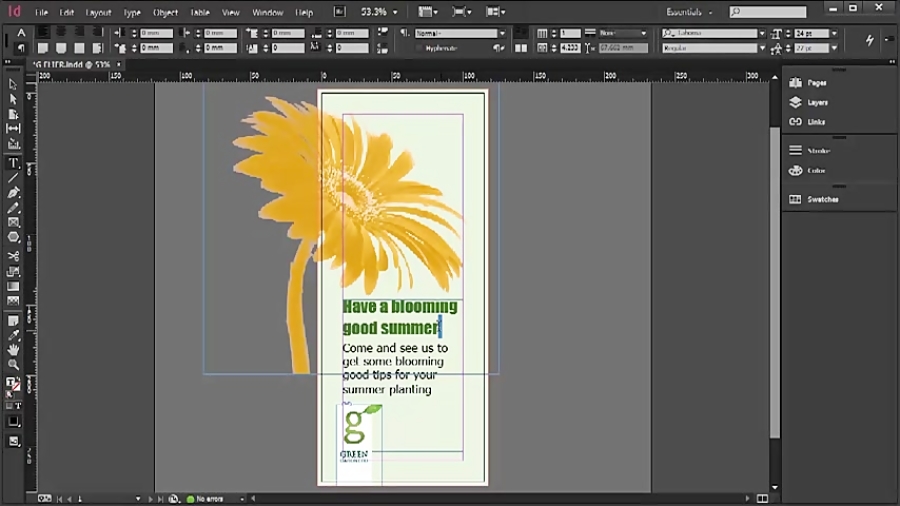The height and width of the screenshot is (506, 900).
Task: Select the Gradient Feather tool
Action: click(13, 301)
